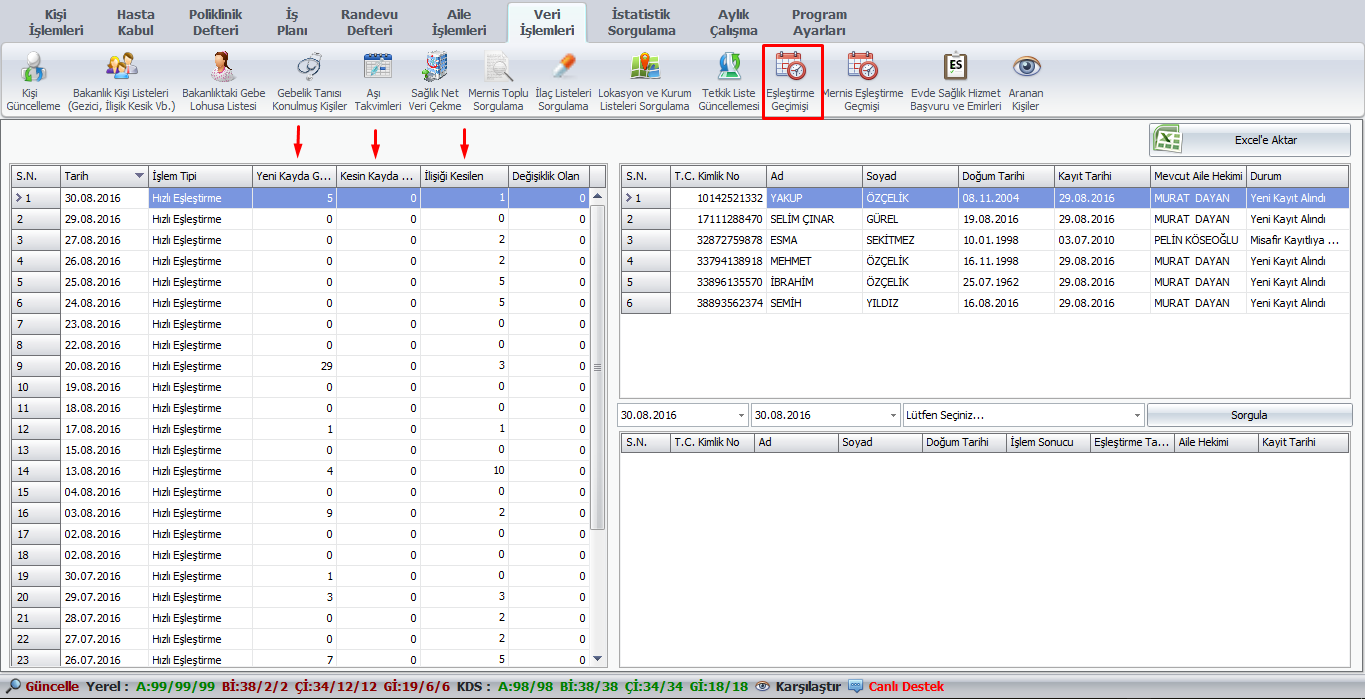Expand the start date dropdown
Screen dimensions: 1365x699
point(740,415)
